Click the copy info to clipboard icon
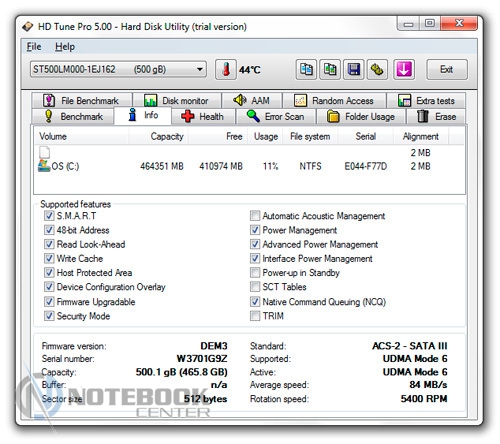 (306, 69)
